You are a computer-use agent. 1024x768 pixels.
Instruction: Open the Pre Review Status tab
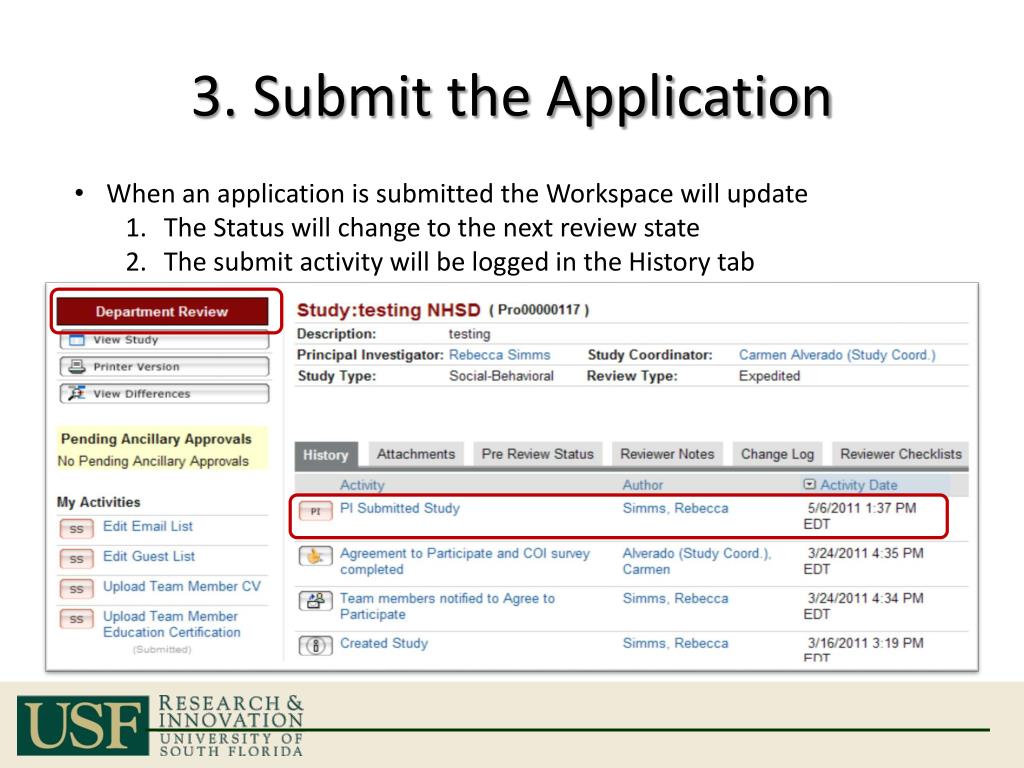tap(537, 454)
